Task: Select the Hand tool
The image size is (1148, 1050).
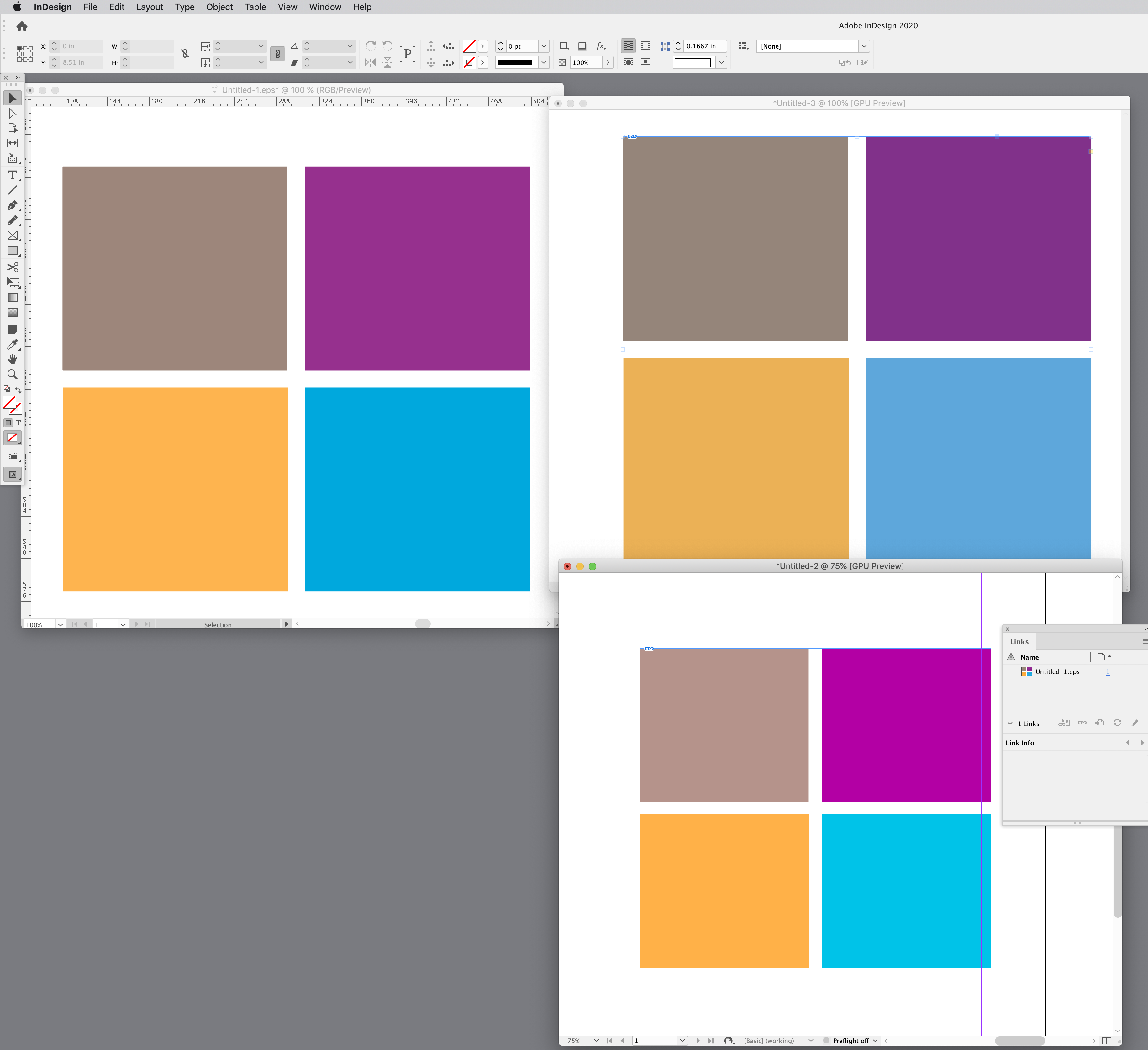Action: pos(13,359)
